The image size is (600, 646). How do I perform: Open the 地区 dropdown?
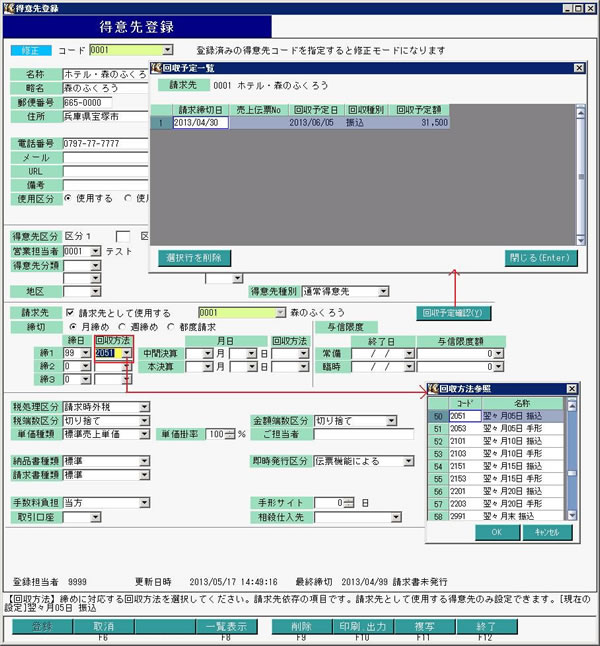pyautogui.click(x=95, y=291)
